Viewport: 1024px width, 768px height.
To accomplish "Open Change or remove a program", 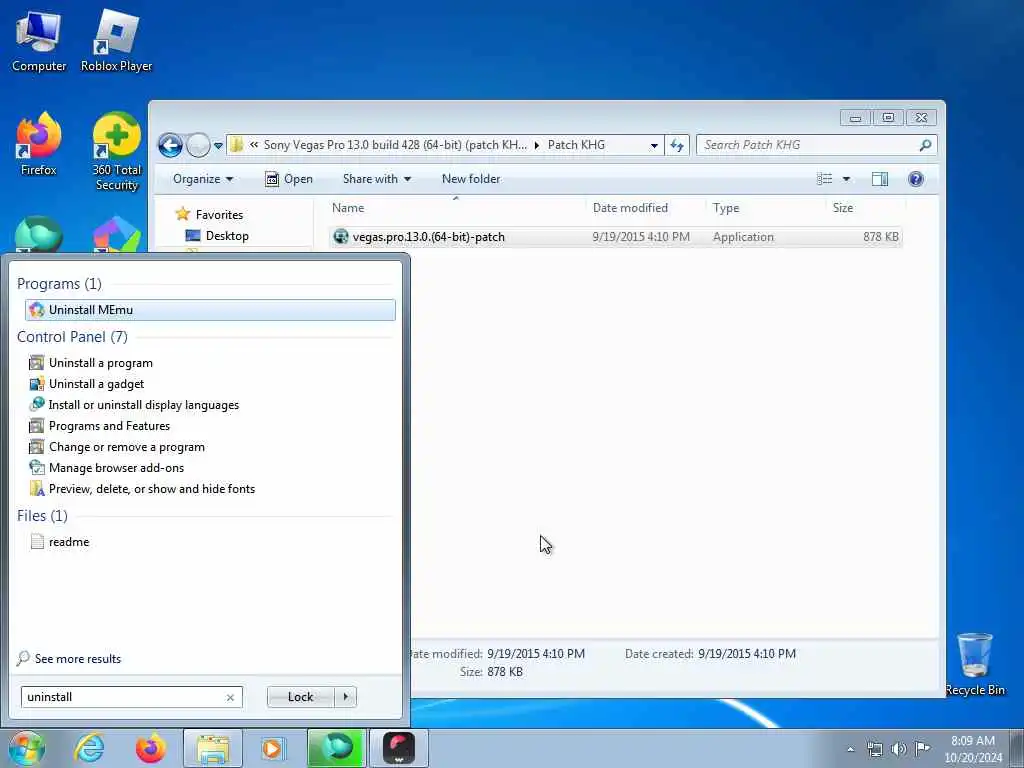I will 127,447.
